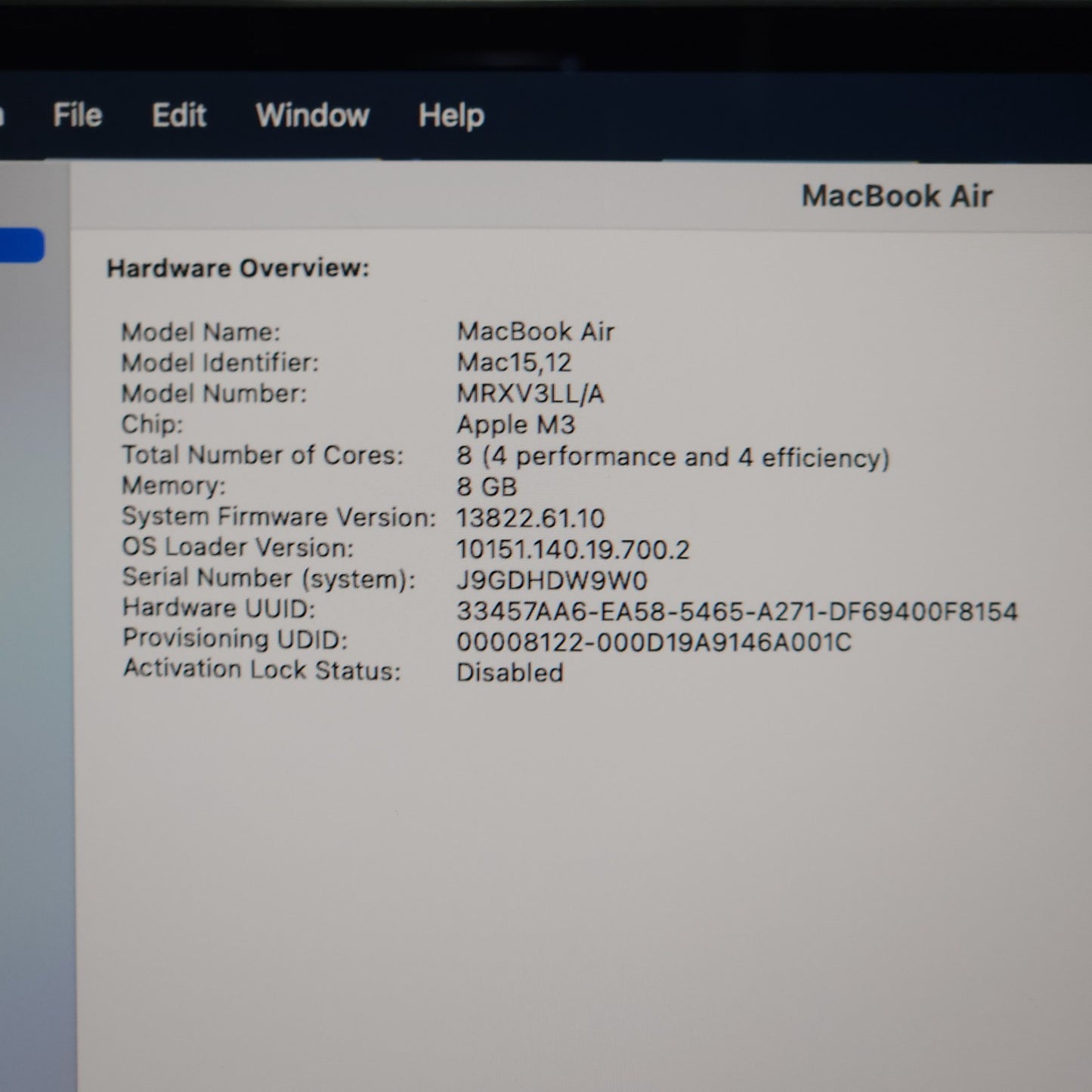Click the Hardware UUID value
Image resolution: width=1092 pixels, height=1092 pixels.
[x=737, y=611]
